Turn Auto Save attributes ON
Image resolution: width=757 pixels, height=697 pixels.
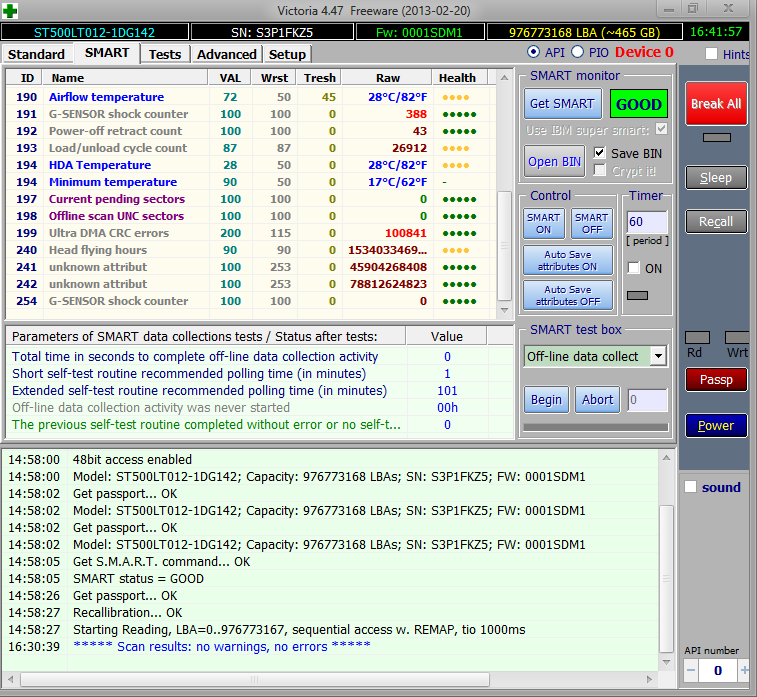coord(567,261)
